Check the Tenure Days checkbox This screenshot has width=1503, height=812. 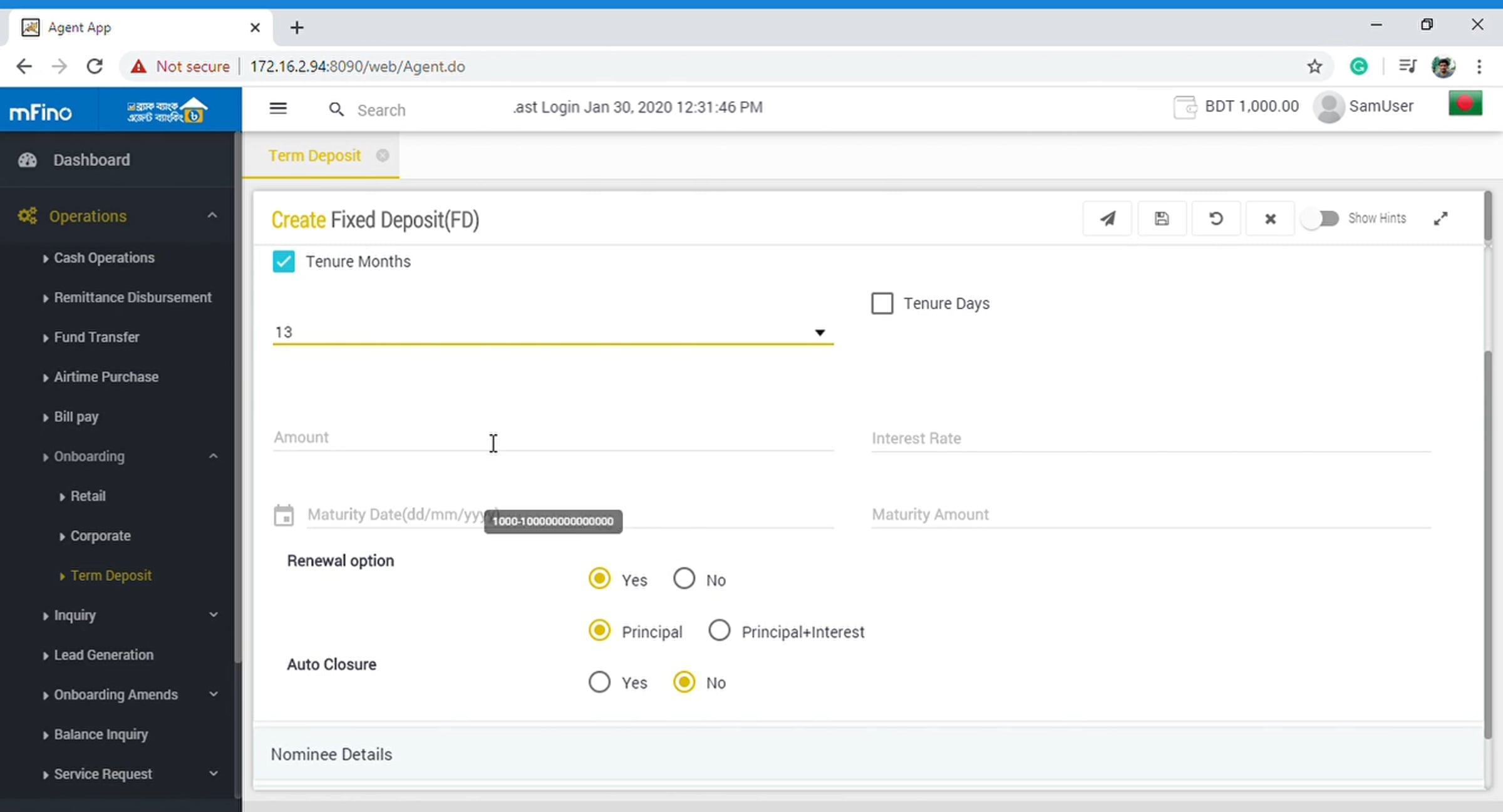pyautogui.click(x=882, y=304)
